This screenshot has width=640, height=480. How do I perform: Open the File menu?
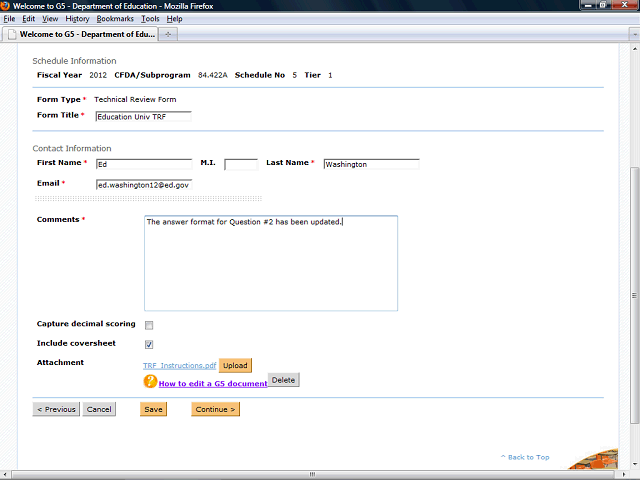9,19
